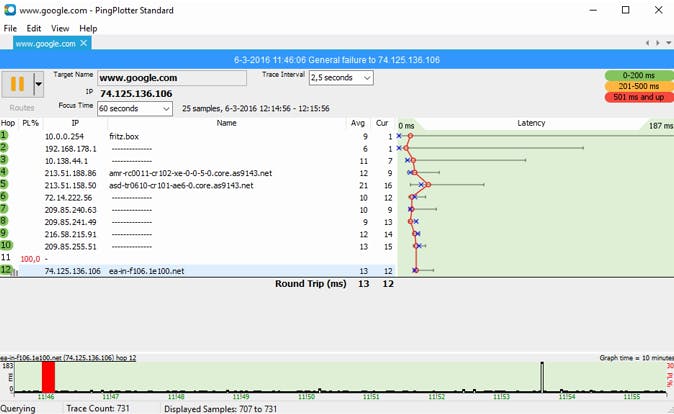This screenshot has width=674, height=414.
Task: Click the Cur column header
Action: (382, 123)
